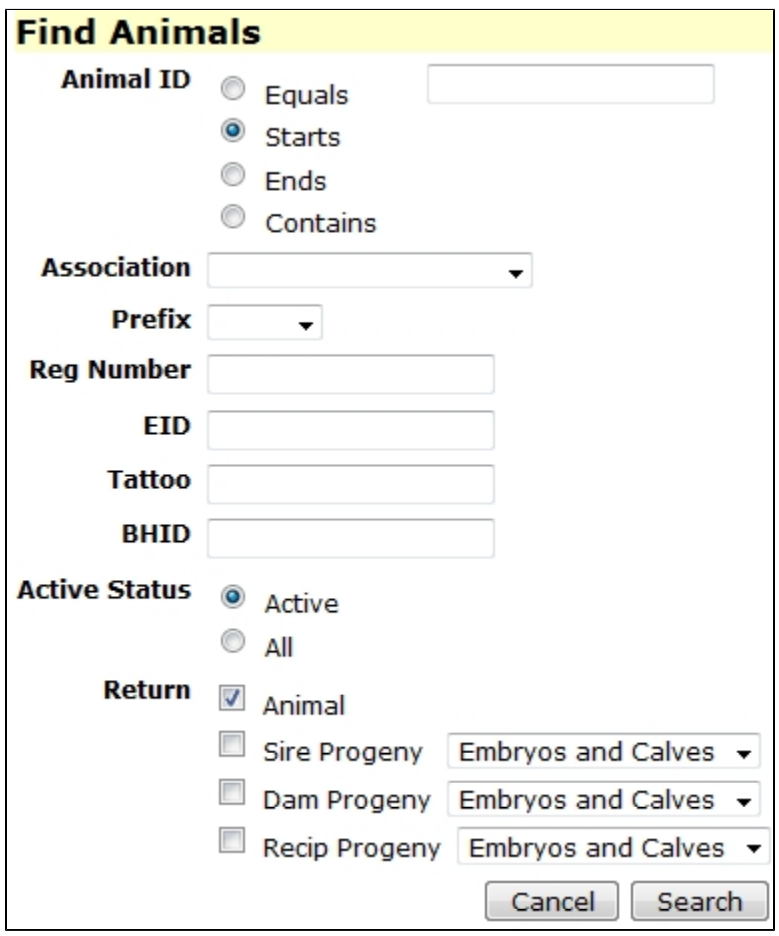Viewport: 779px width, 936px height.
Task: Run the animal Search button
Action: (700, 901)
